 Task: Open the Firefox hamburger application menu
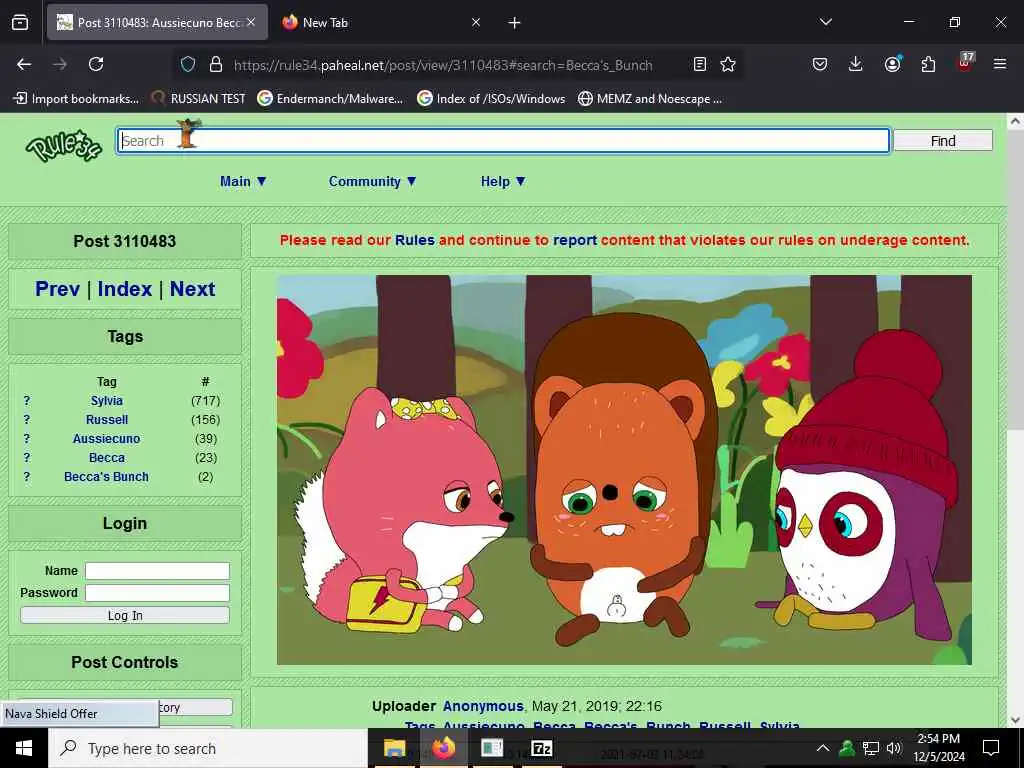(999, 64)
